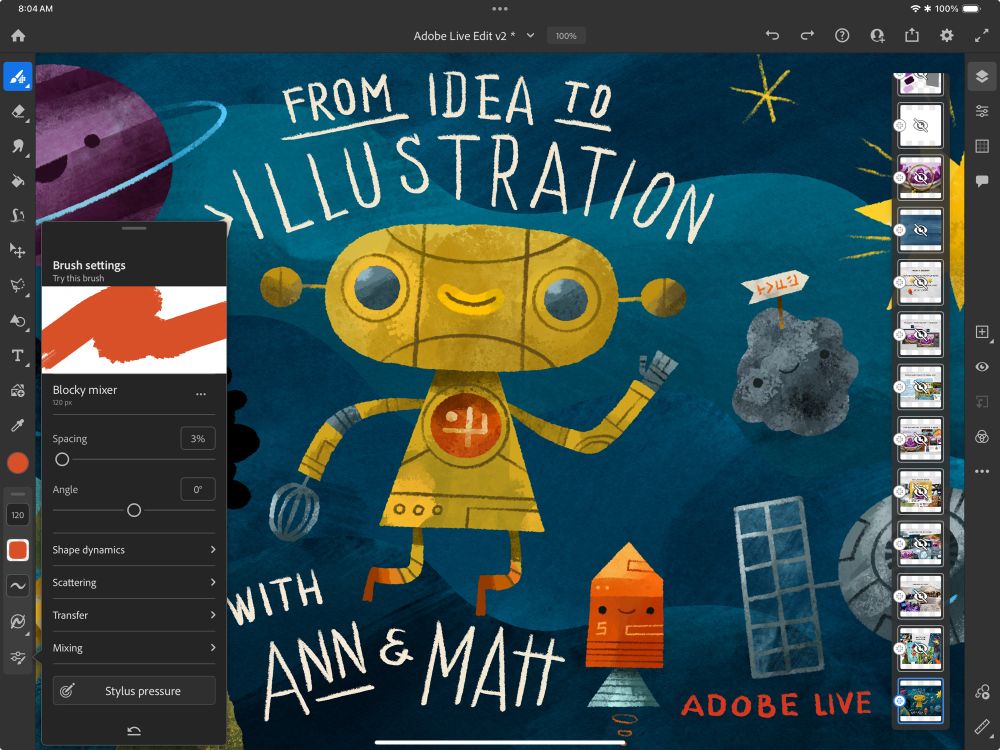Tap the brush preview to try it
1000x750 pixels.
134,330
